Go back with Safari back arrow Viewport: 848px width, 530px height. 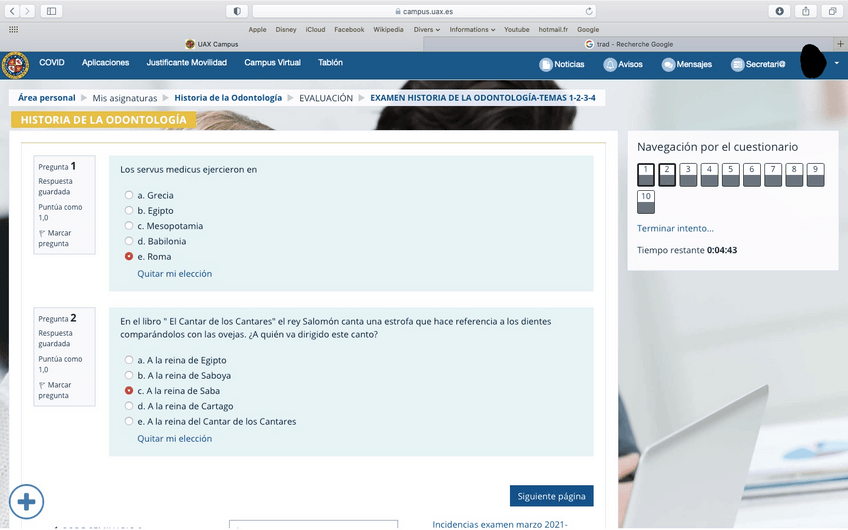tap(12, 11)
